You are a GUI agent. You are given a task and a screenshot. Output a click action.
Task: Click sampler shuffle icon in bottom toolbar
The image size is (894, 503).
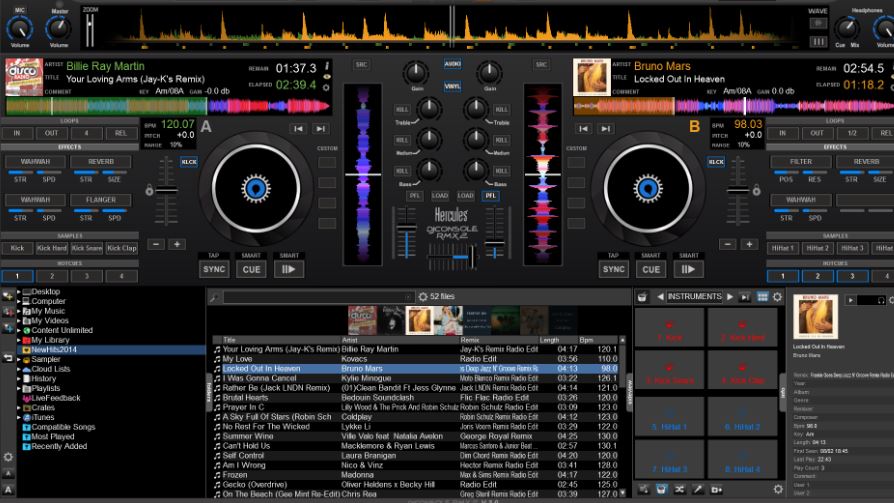coord(680,489)
